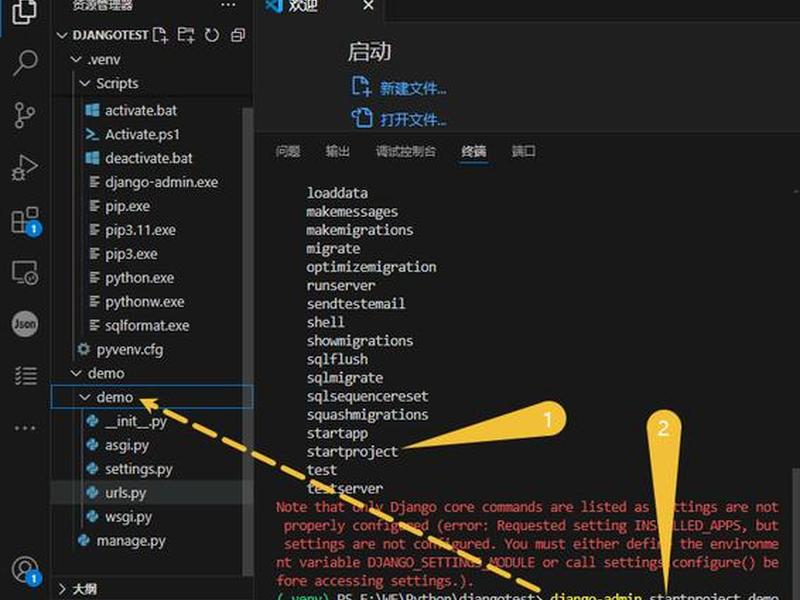Click the Open File link on Welcome page
Image resolution: width=800 pixels, height=600 pixels.
tap(399, 119)
